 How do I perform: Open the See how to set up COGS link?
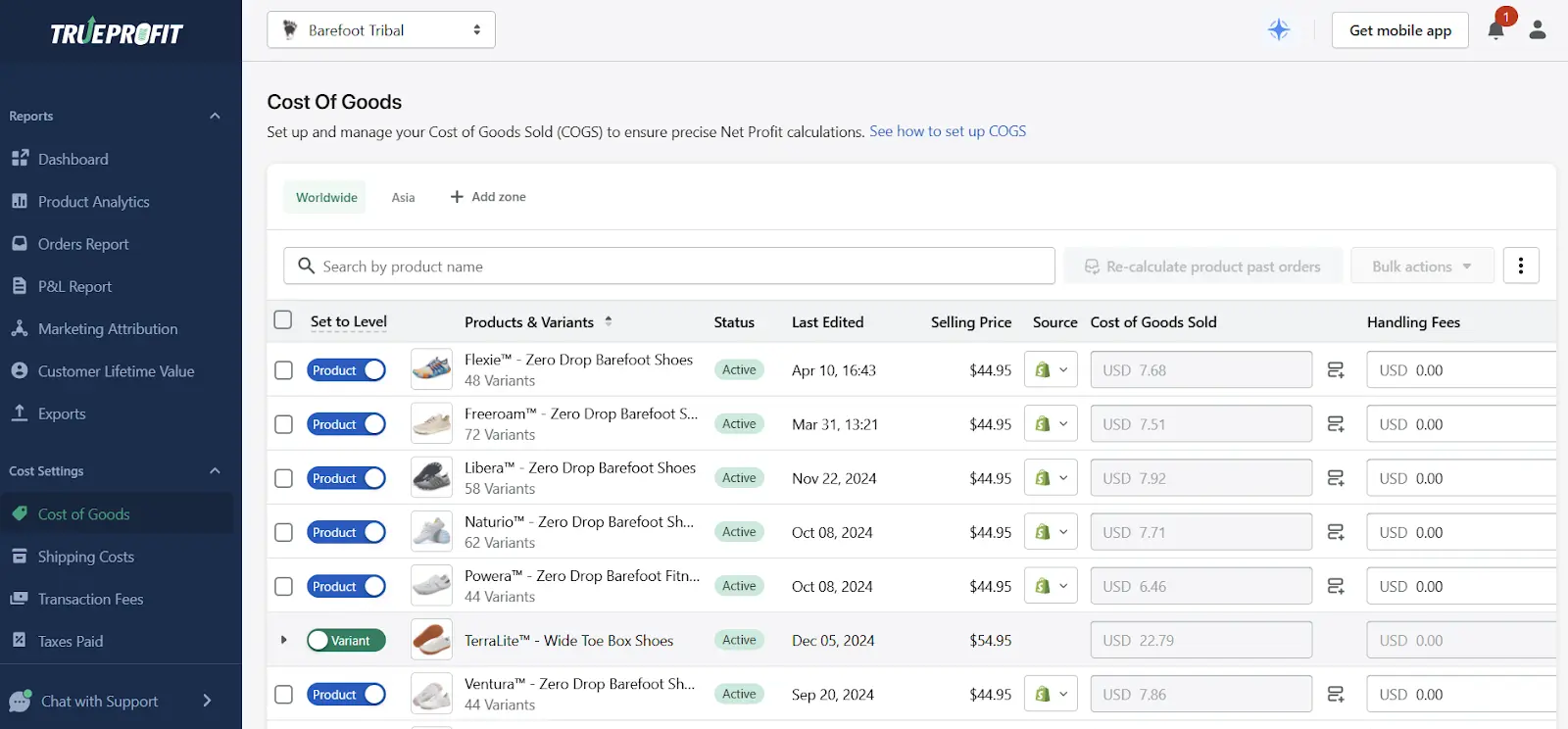coord(947,131)
